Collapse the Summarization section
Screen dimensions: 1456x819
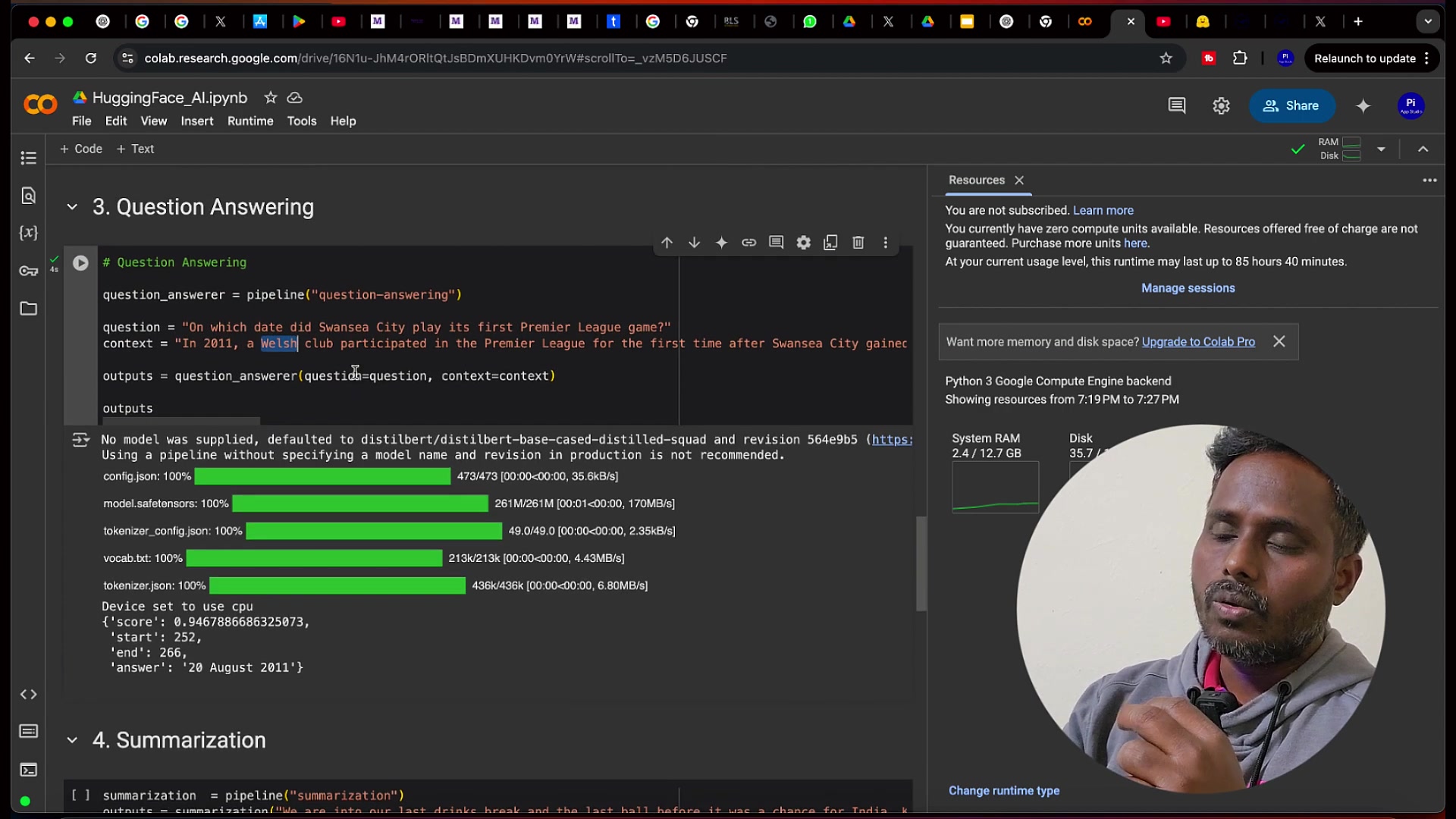72,740
